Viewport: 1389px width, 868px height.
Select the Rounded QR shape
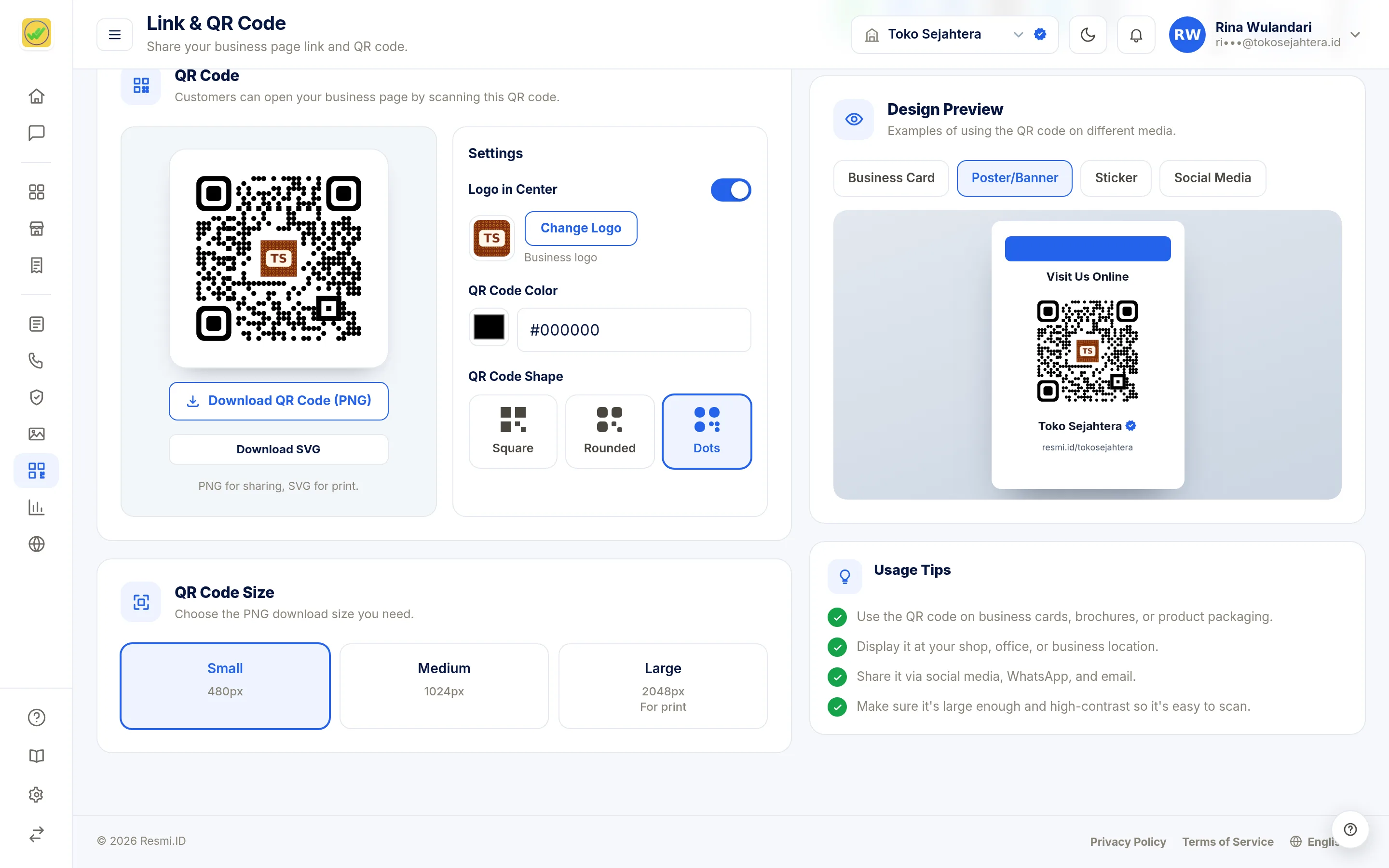[610, 431]
